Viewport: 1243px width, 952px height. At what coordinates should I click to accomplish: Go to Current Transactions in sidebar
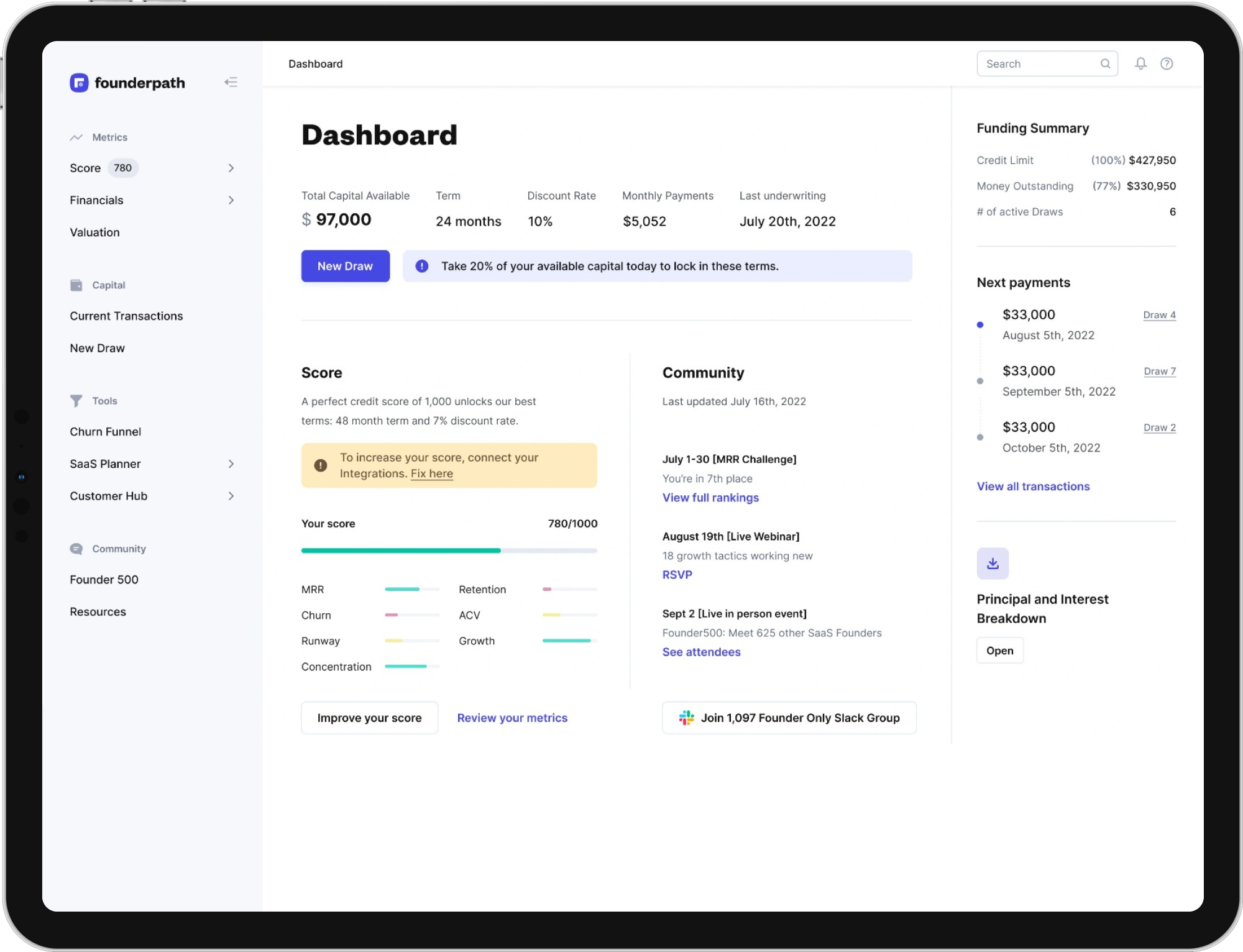click(x=126, y=316)
